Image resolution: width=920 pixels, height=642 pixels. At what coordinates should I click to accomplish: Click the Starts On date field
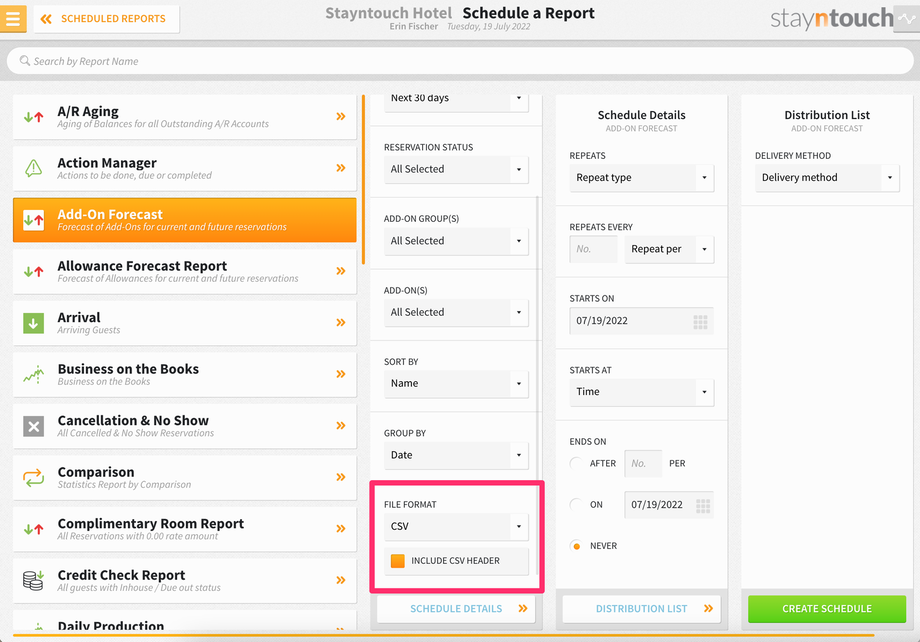pyautogui.click(x=641, y=320)
